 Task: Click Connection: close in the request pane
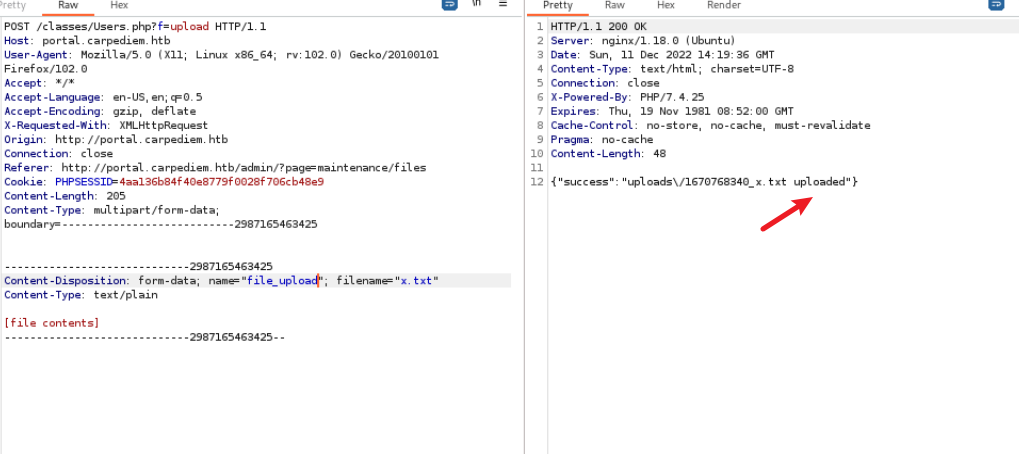pyautogui.click(x=58, y=154)
